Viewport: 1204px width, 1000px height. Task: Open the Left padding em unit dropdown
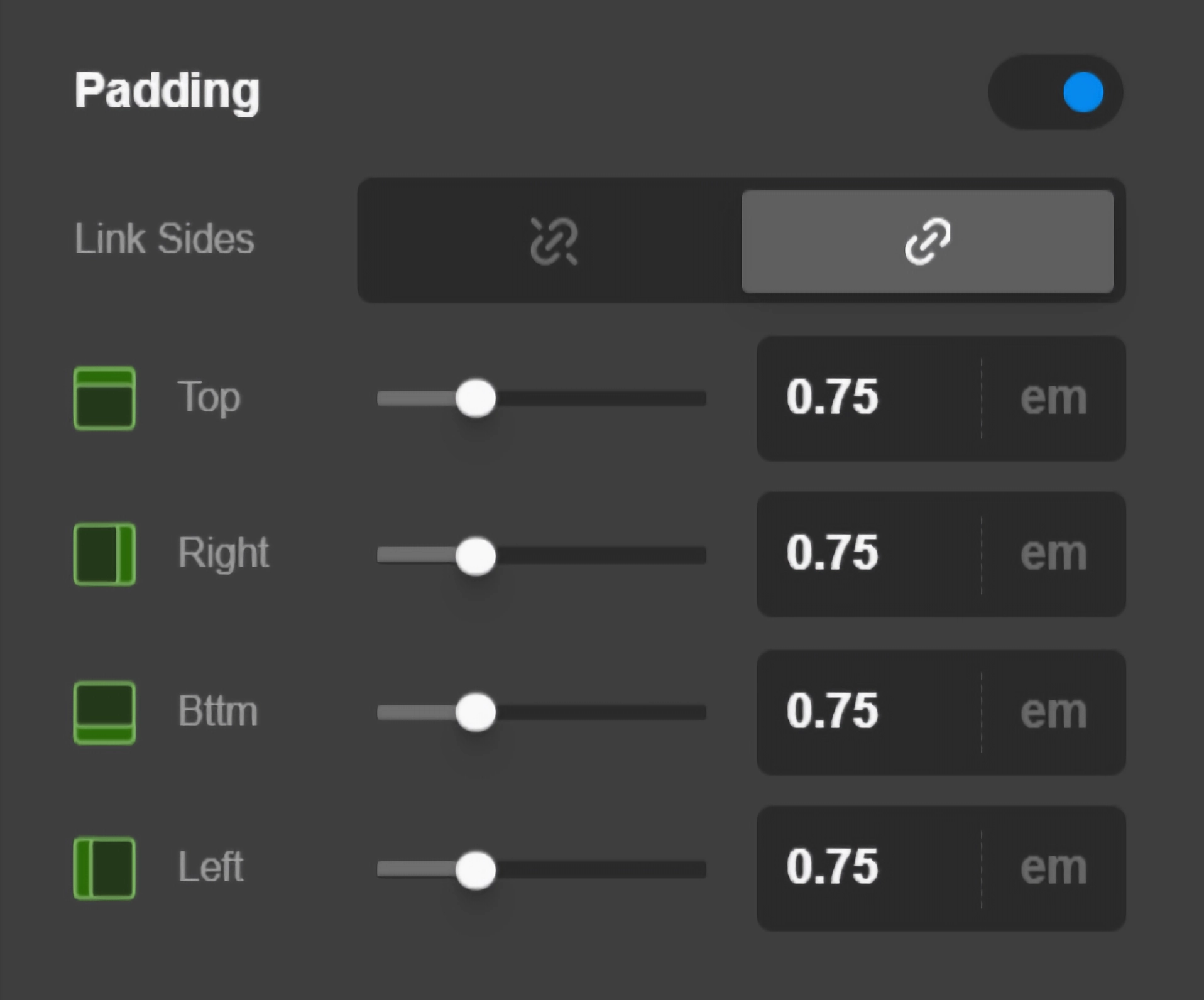pos(1053,868)
